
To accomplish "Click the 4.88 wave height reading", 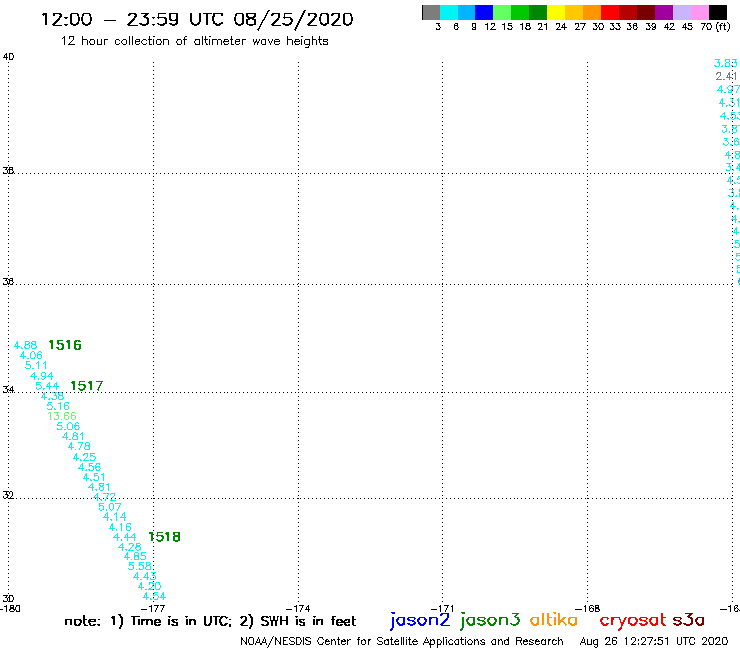I will coord(25,345).
